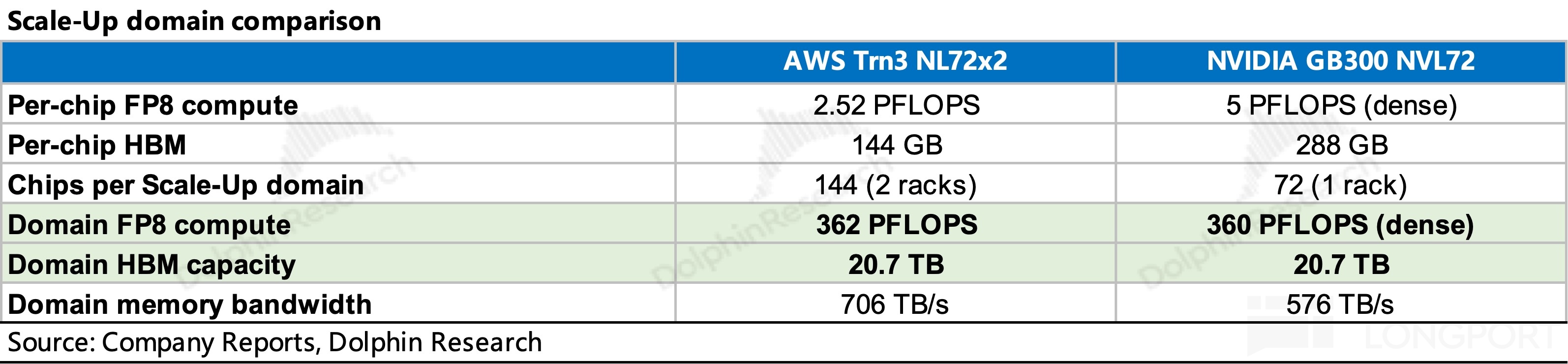Image resolution: width=1568 pixels, height=364 pixels.
Task: Click the 706 TB/s cell
Action: (895, 303)
